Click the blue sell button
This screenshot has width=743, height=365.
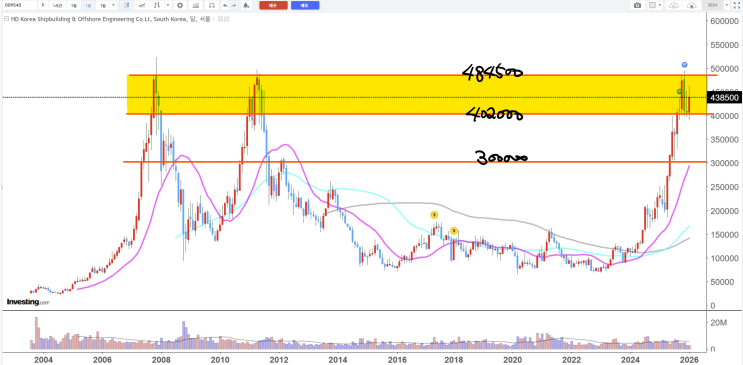pos(305,5)
